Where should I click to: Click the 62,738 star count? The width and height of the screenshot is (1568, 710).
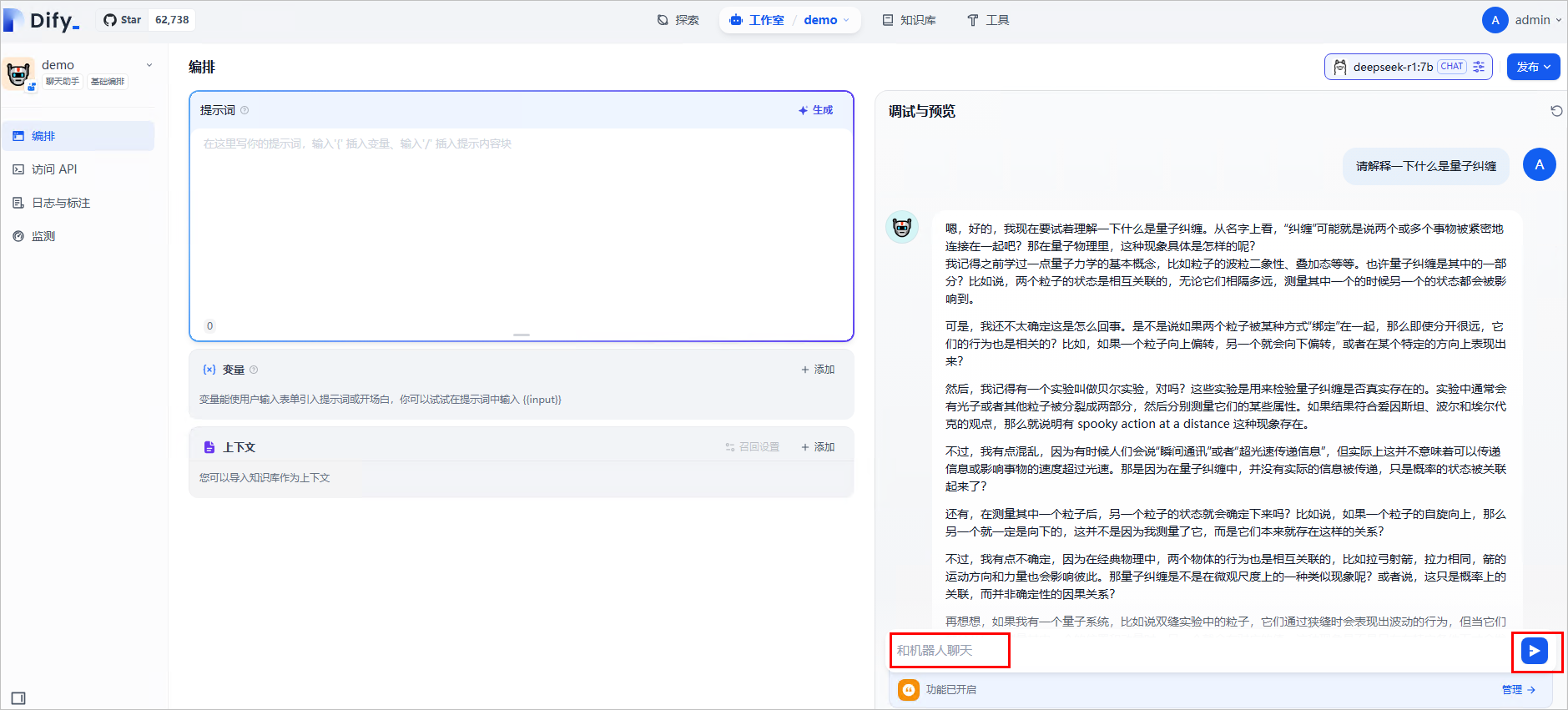(172, 20)
